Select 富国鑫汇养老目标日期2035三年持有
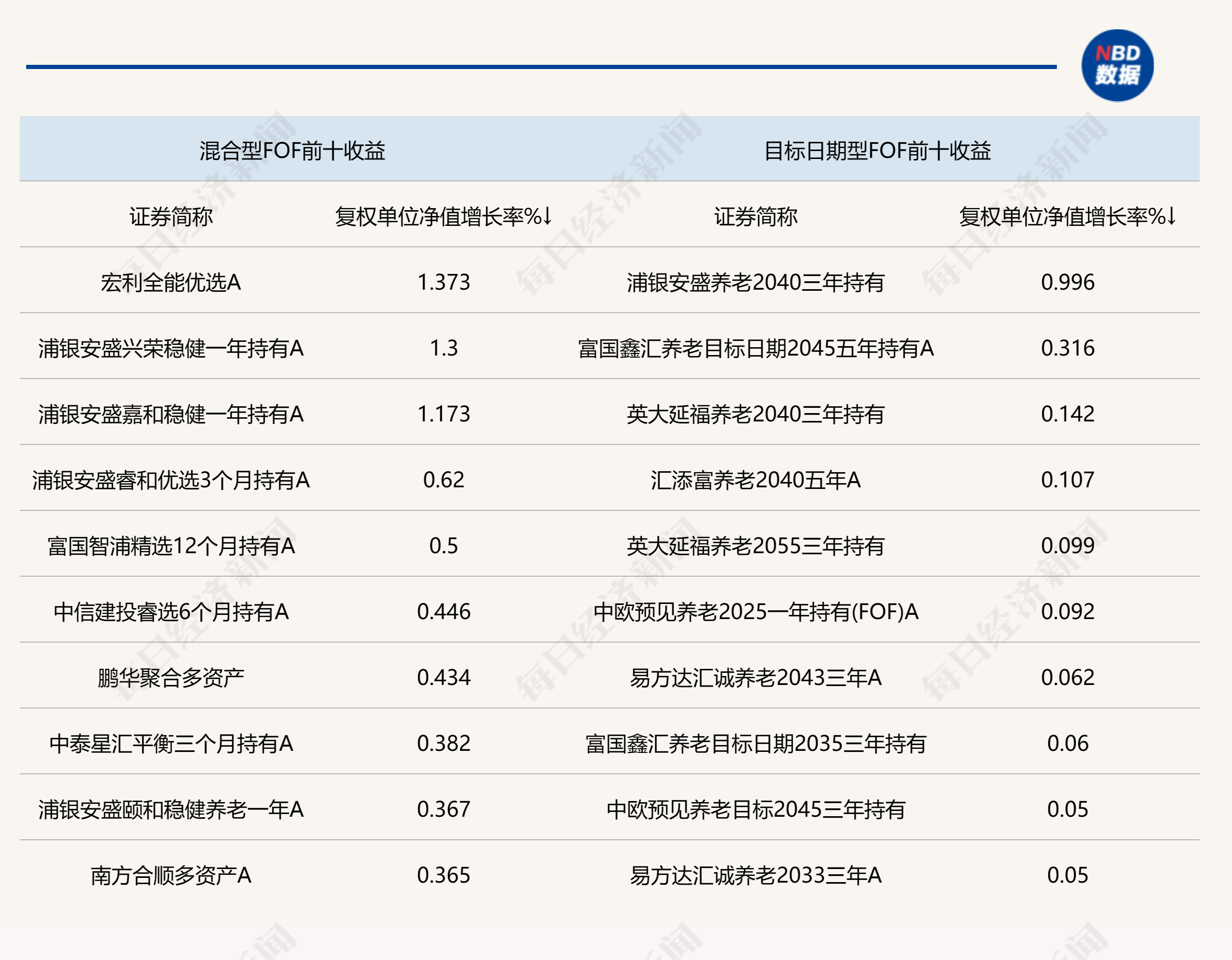 point(756,744)
